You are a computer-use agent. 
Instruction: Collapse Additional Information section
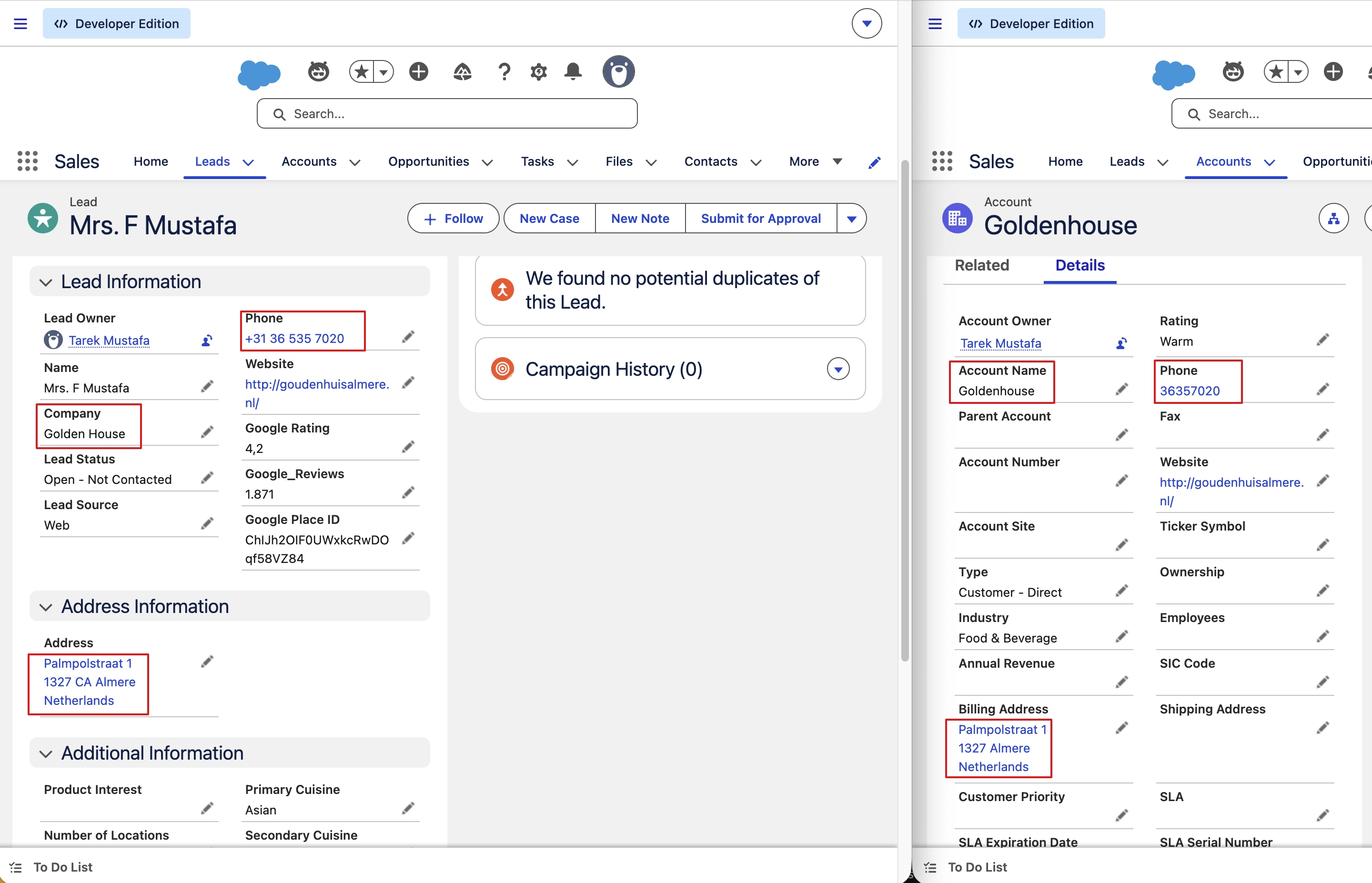pyautogui.click(x=46, y=753)
